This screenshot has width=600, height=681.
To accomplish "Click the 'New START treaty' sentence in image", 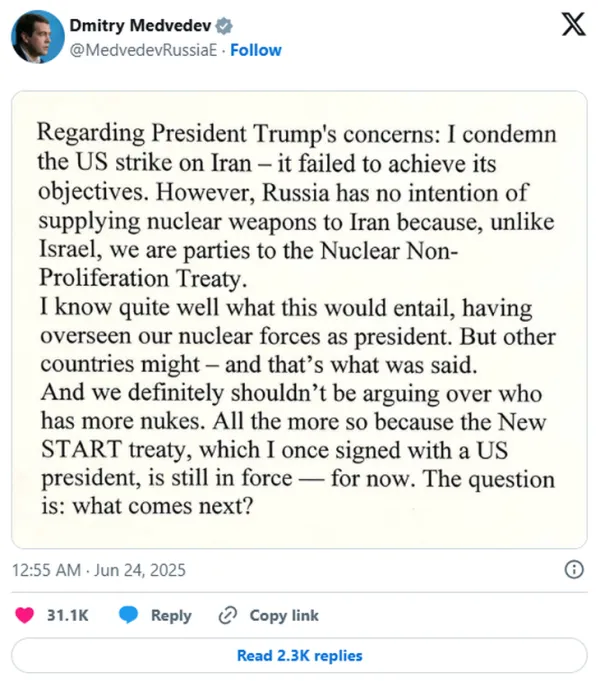I will [294, 450].
